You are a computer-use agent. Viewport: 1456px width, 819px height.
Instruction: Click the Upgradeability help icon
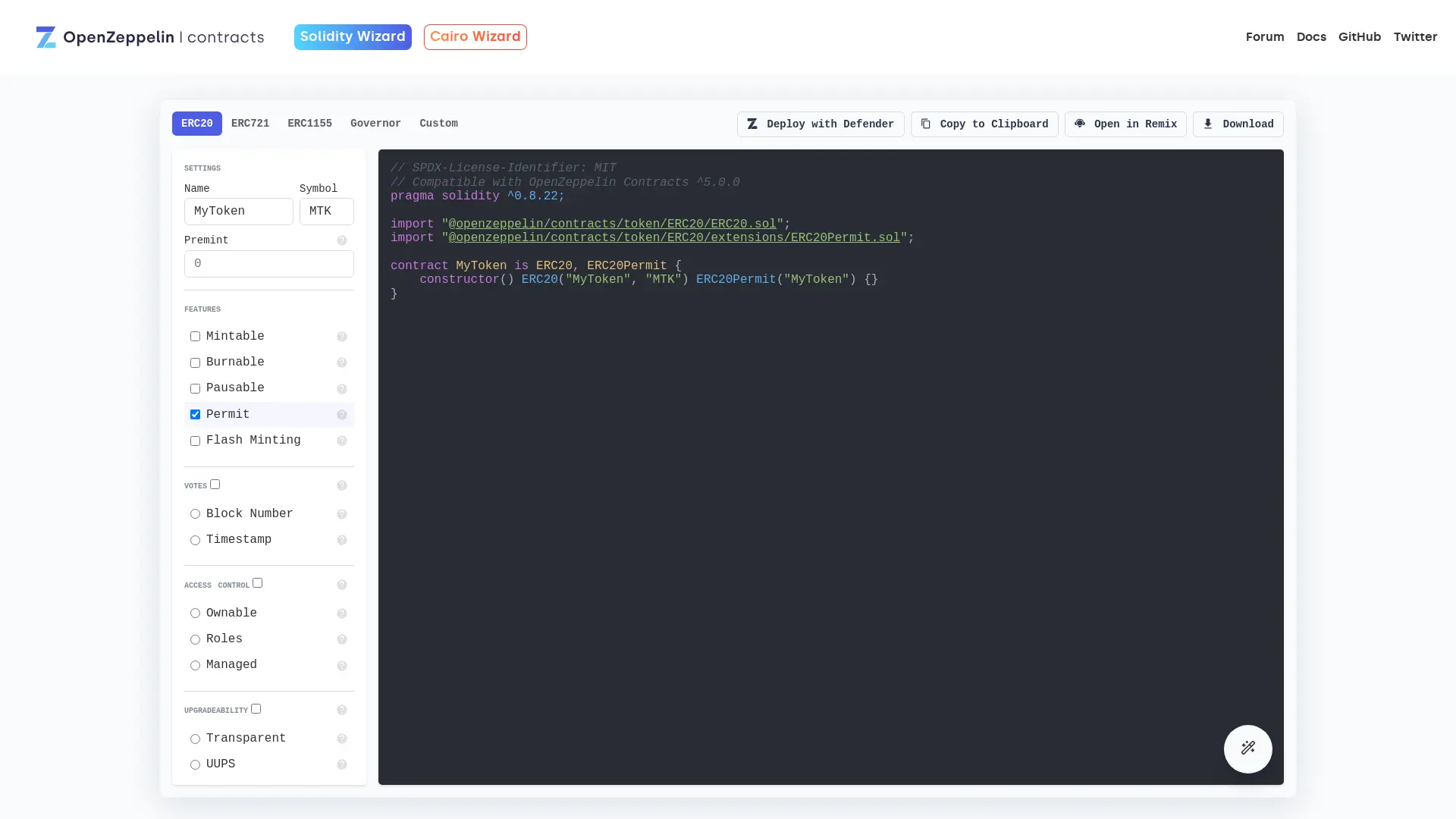pyautogui.click(x=342, y=710)
